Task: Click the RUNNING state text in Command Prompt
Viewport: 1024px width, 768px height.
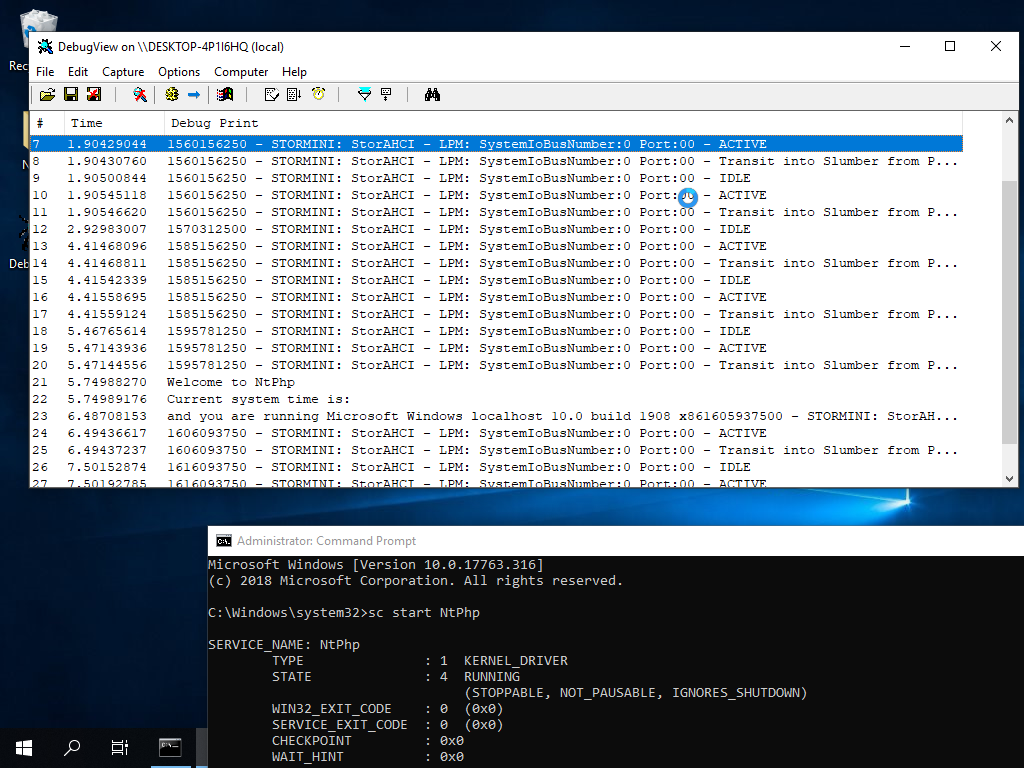Action: [492, 677]
